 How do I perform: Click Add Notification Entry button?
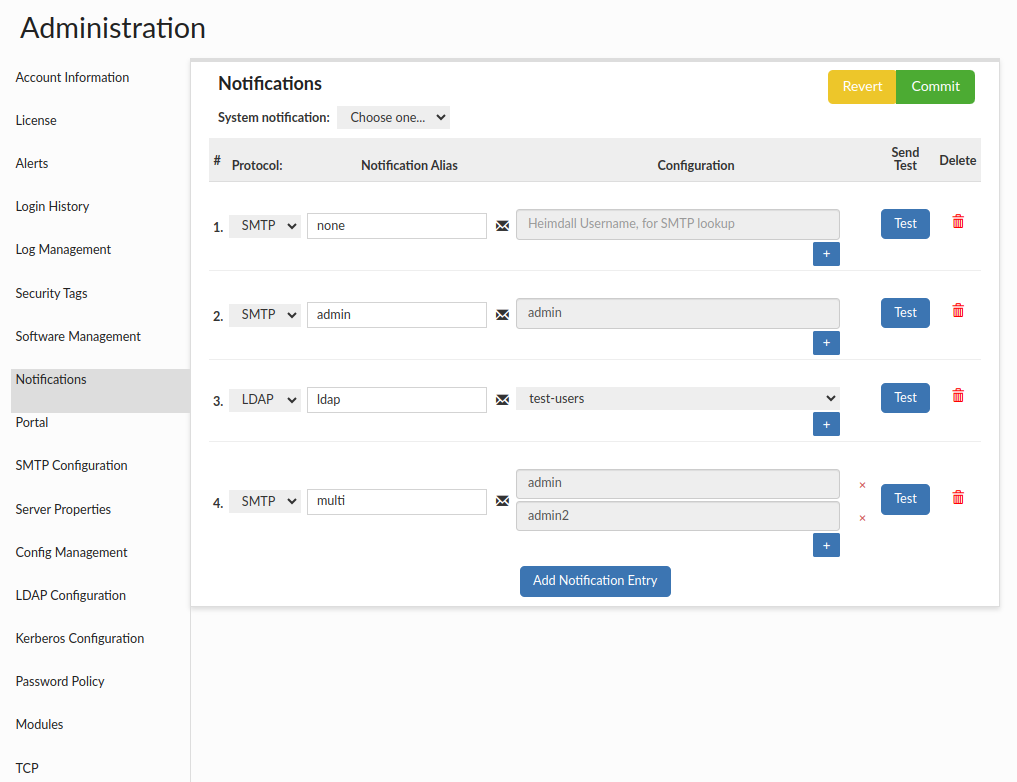click(595, 581)
